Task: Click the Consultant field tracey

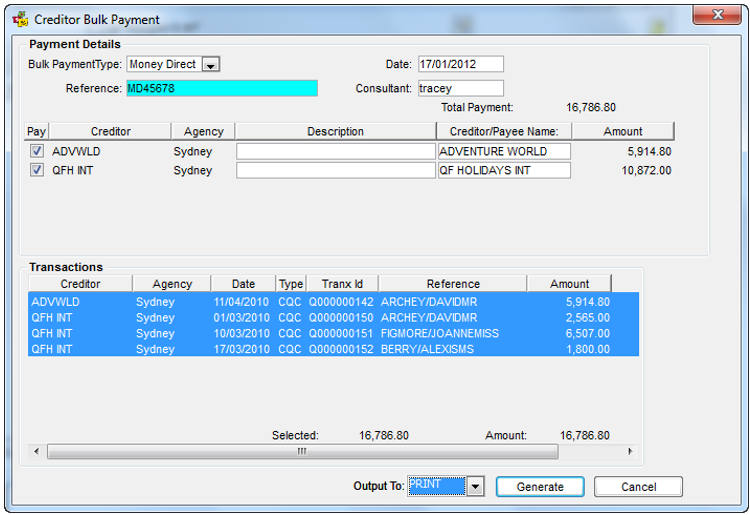Action: click(461, 88)
